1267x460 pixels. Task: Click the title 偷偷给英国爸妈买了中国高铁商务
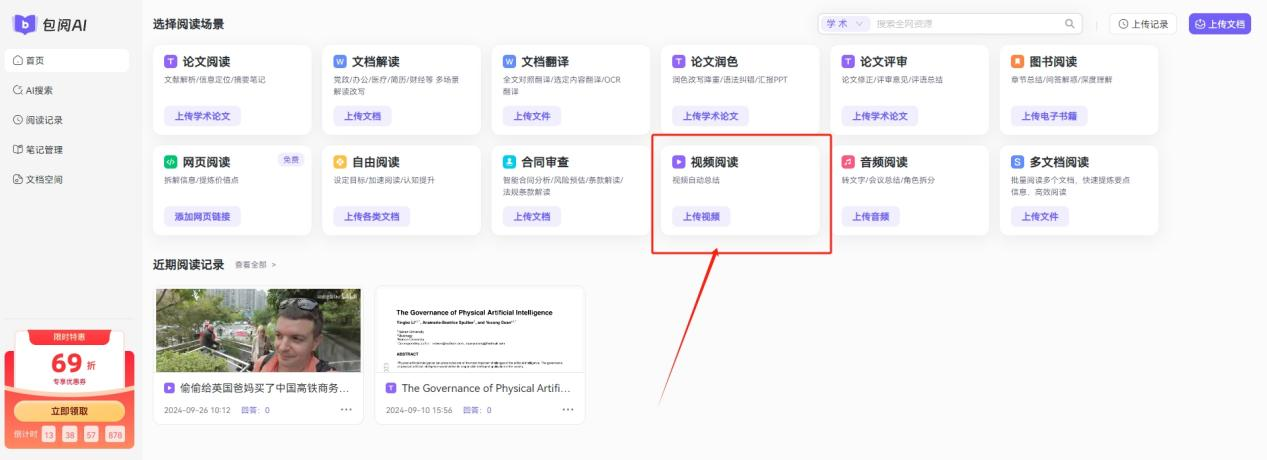pos(265,388)
